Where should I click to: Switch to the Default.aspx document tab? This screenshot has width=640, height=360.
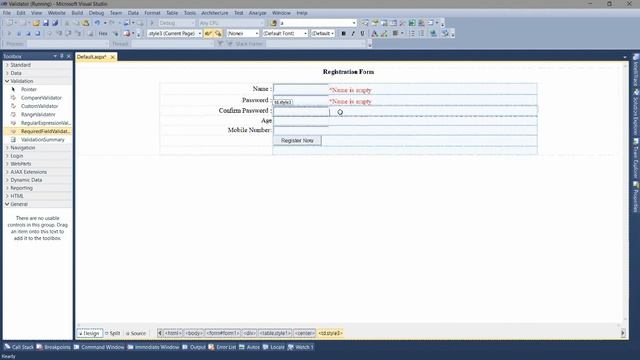pos(91,57)
